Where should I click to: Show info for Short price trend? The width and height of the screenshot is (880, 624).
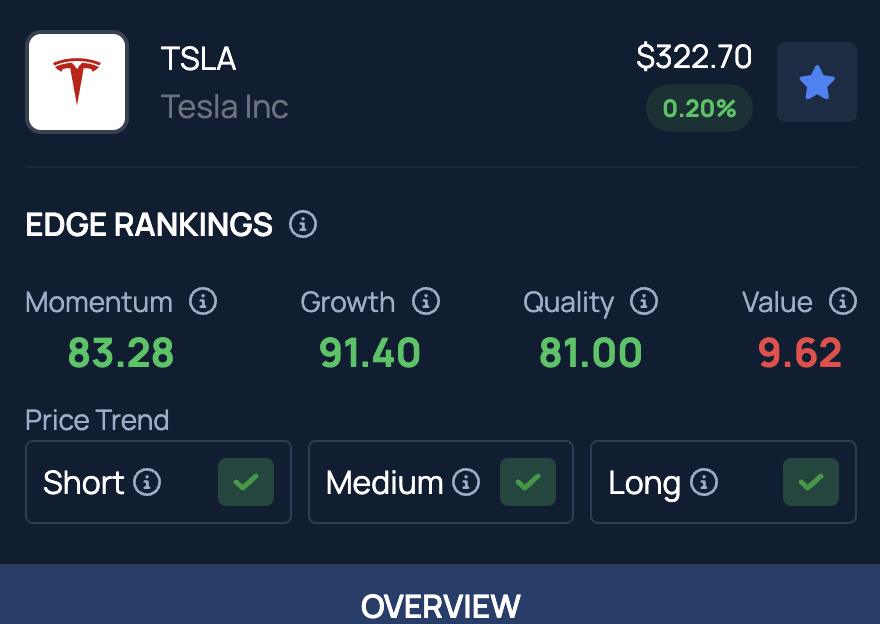147,482
